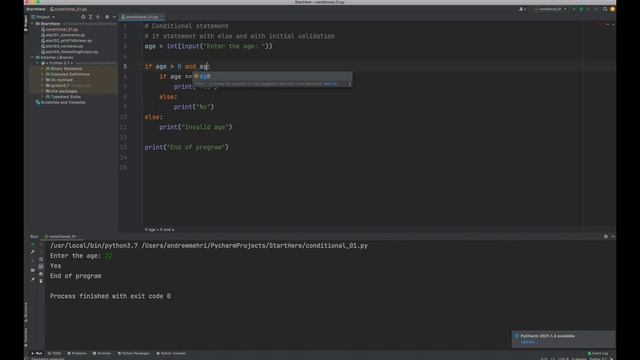
Task: Click the green Debug bug icon in the top toolbar
Action: 581,9
